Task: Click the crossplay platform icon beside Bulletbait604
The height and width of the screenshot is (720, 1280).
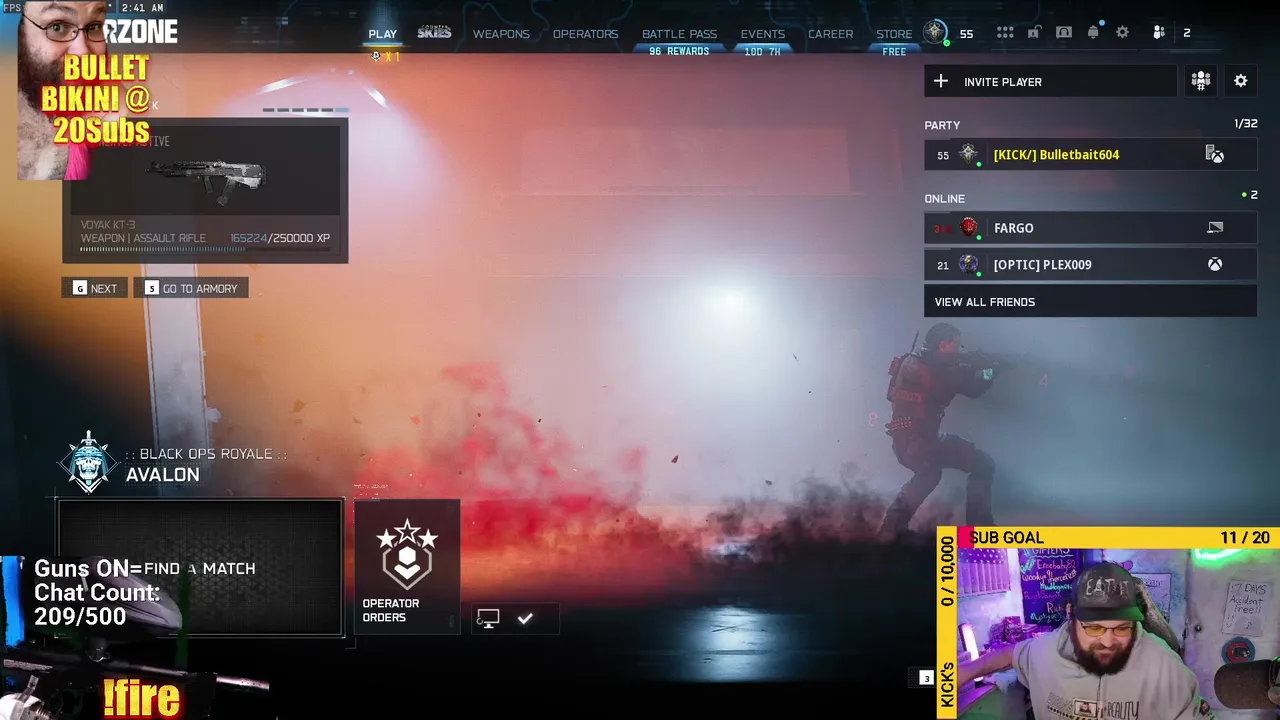Action: coord(1215,155)
